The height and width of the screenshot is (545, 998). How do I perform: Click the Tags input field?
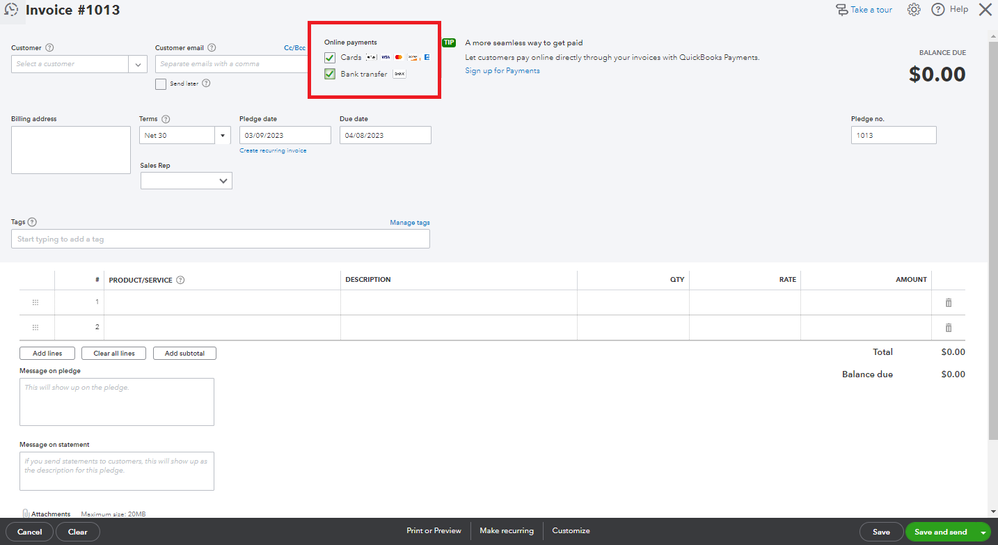coord(220,239)
